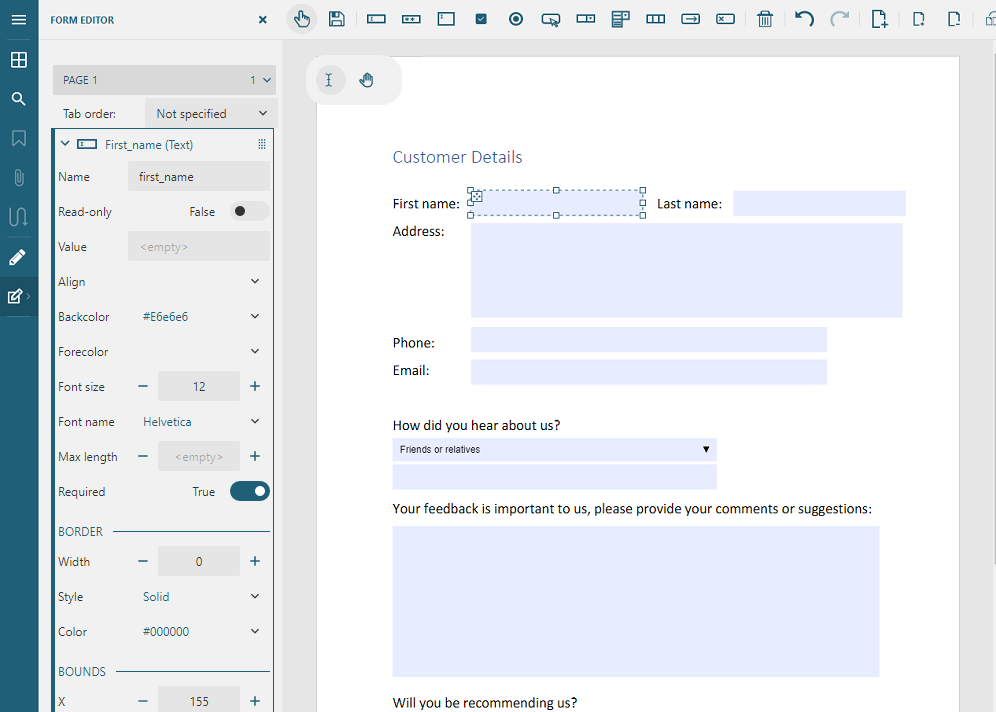Viewport: 996px width, 712px height.
Task: Add a text area field tool
Action: [446, 19]
